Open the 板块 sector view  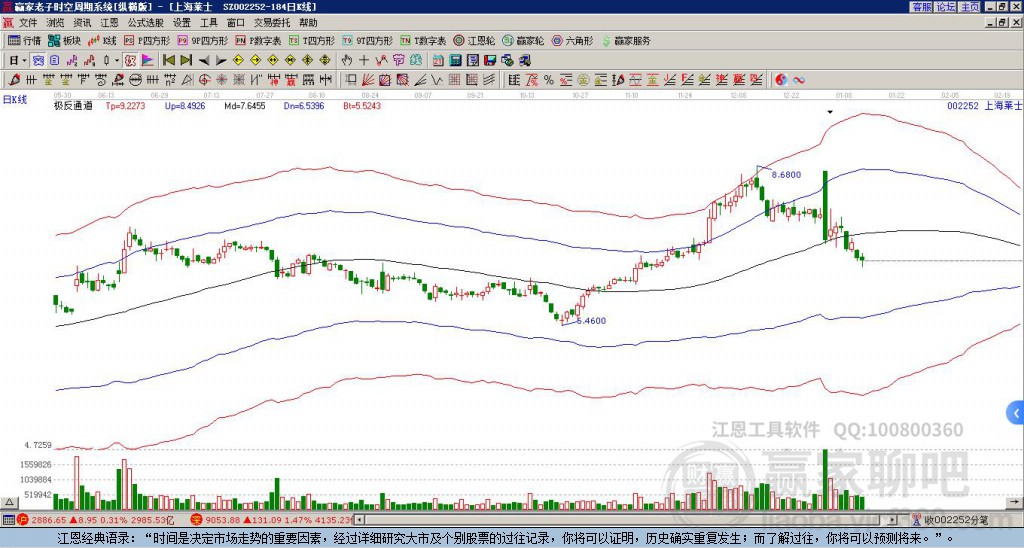tap(65, 40)
